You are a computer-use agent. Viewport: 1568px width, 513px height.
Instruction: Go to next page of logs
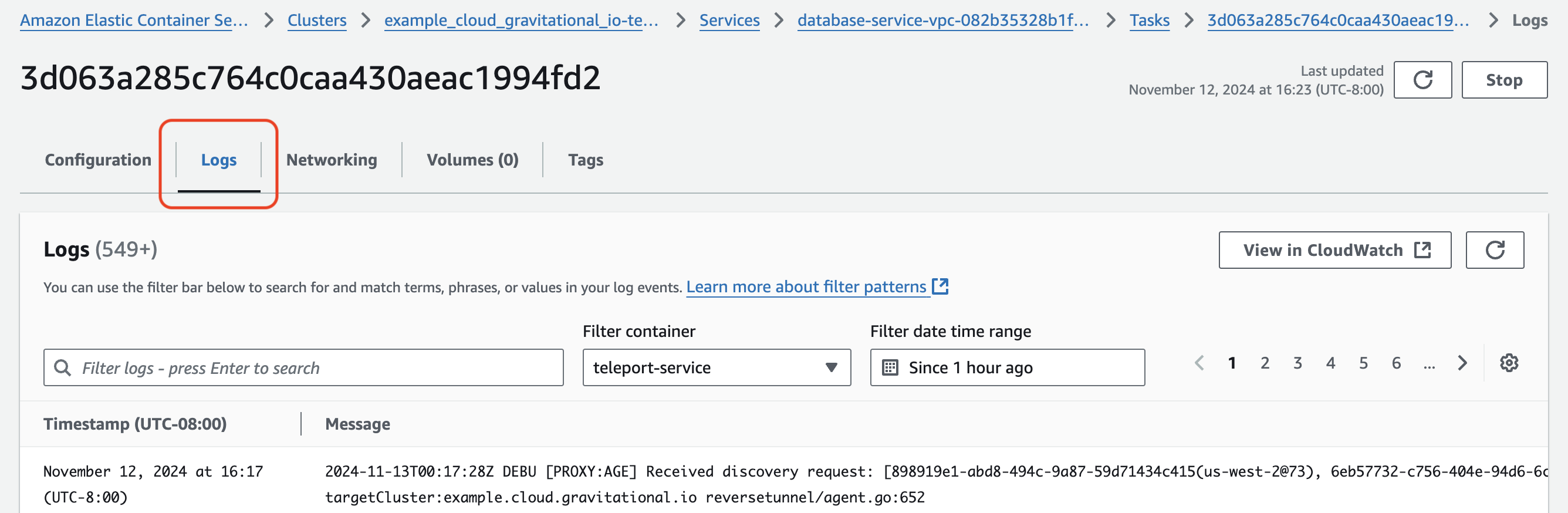click(x=1462, y=363)
